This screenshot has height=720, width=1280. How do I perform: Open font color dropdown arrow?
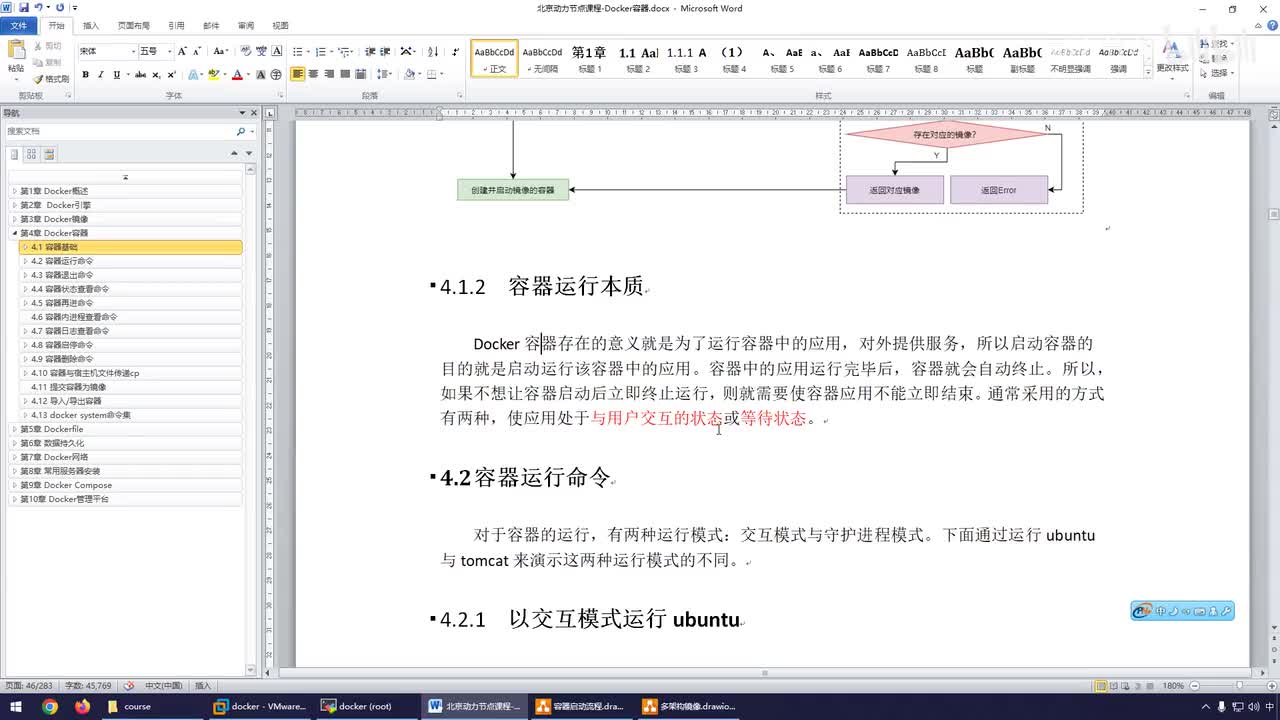click(x=248, y=74)
